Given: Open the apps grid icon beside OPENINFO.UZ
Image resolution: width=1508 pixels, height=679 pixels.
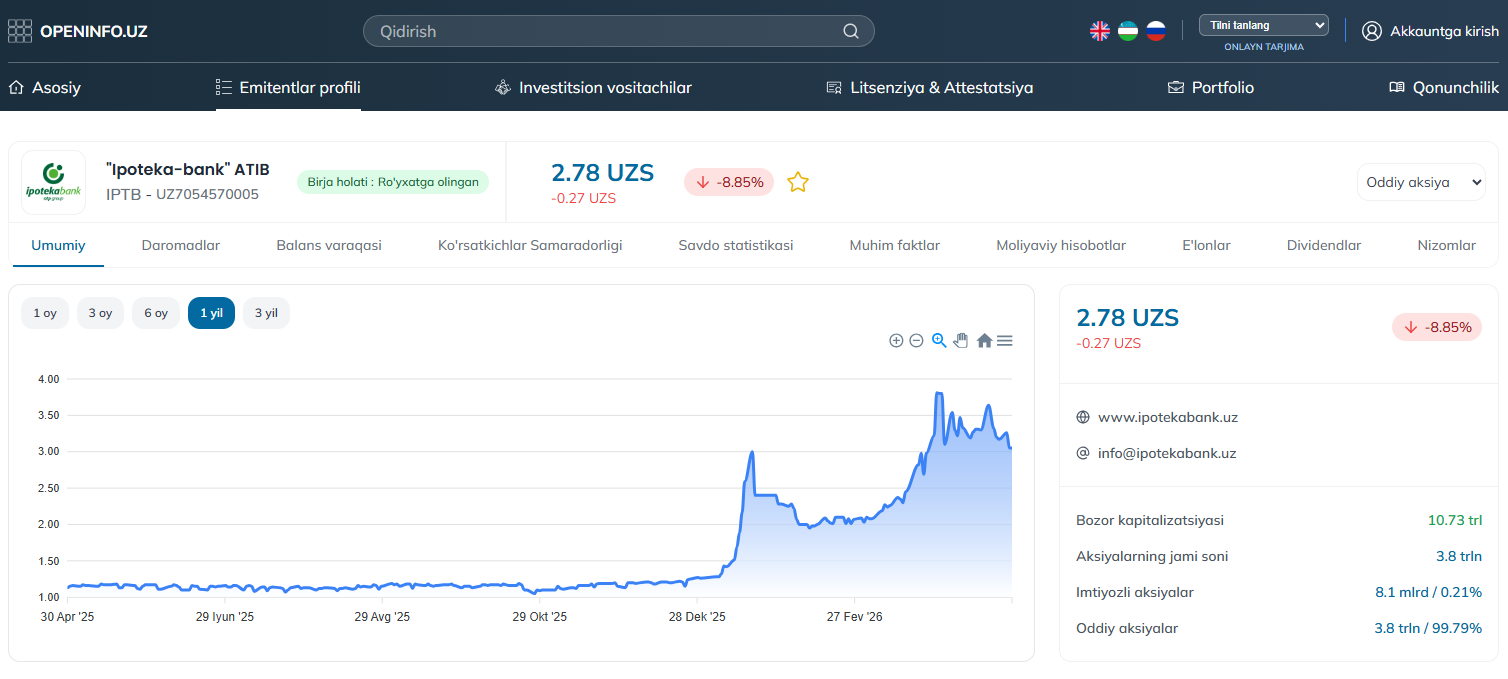Looking at the screenshot, I should pyautogui.click(x=20, y=31).
